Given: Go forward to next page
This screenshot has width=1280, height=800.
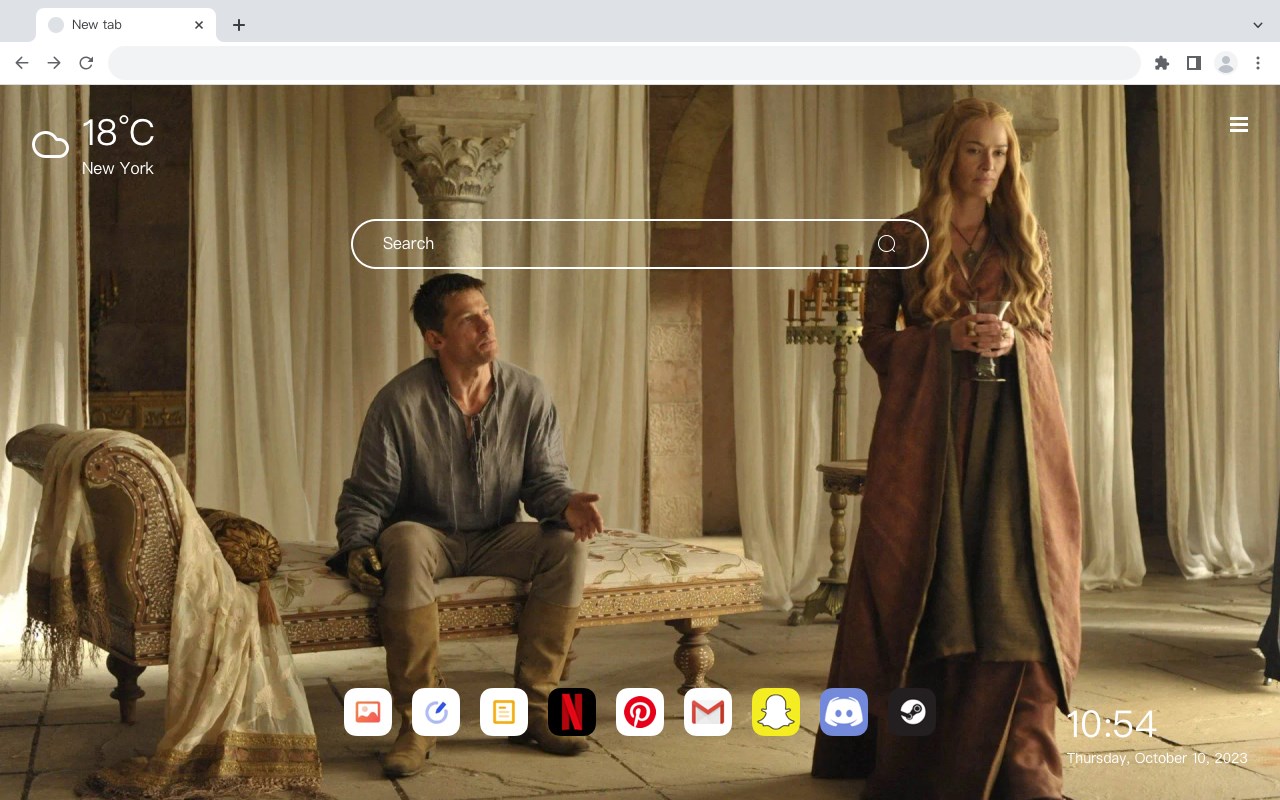Looking at the screenshot, I should pyautogui.click(x=54, y=63).
